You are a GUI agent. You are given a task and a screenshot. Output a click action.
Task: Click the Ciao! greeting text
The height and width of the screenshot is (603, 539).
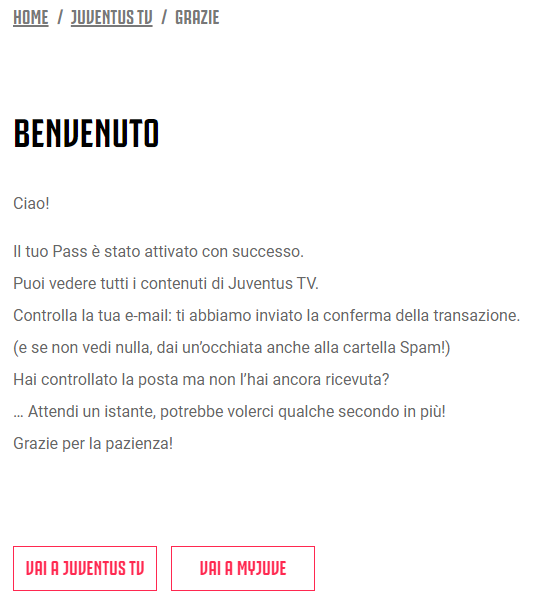click(32, 203)
